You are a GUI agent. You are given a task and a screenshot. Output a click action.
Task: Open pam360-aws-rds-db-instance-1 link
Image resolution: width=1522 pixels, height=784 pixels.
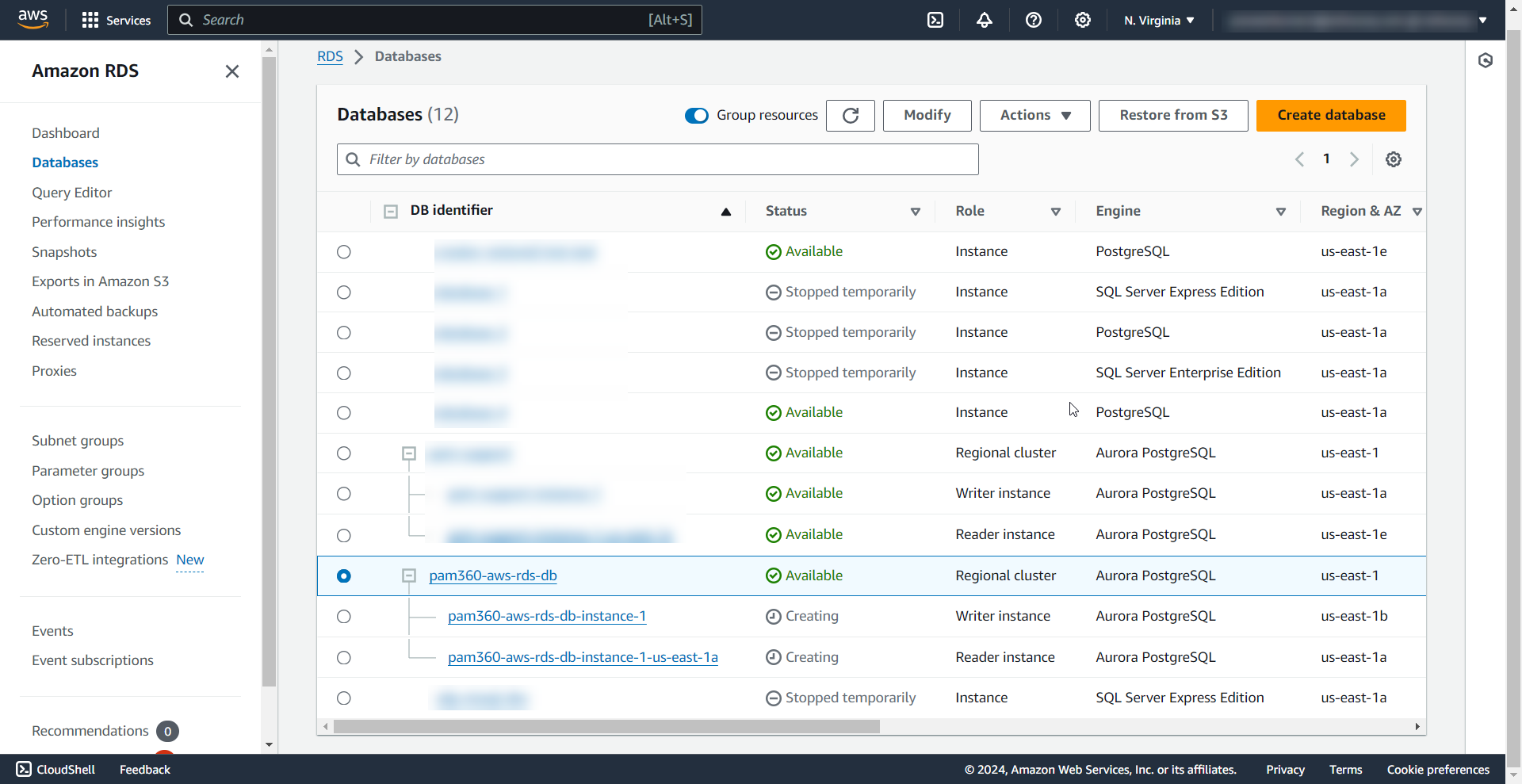click(x=547, y=617)
